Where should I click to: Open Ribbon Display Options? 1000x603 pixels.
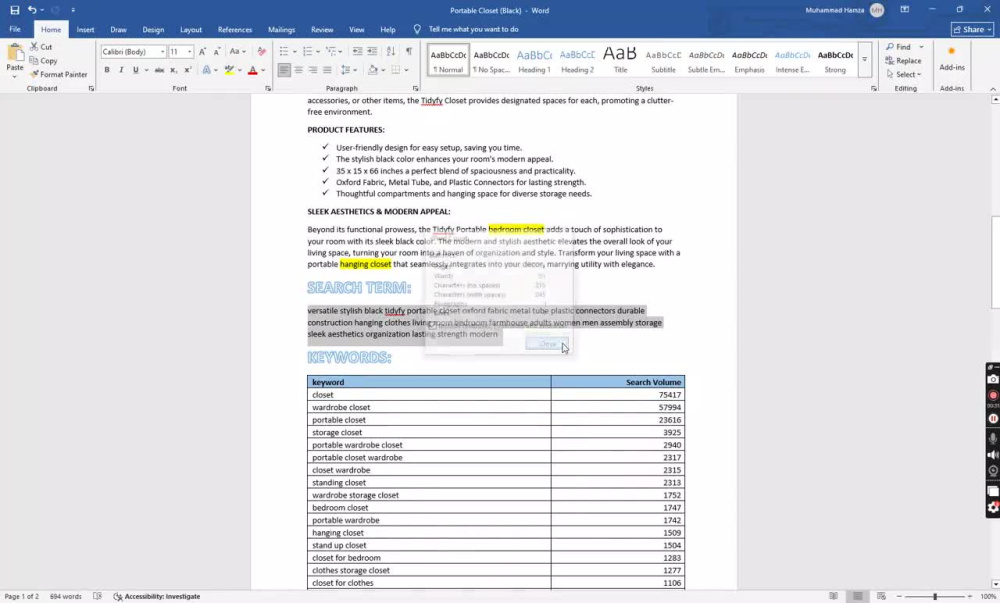[x=904, y=10]
